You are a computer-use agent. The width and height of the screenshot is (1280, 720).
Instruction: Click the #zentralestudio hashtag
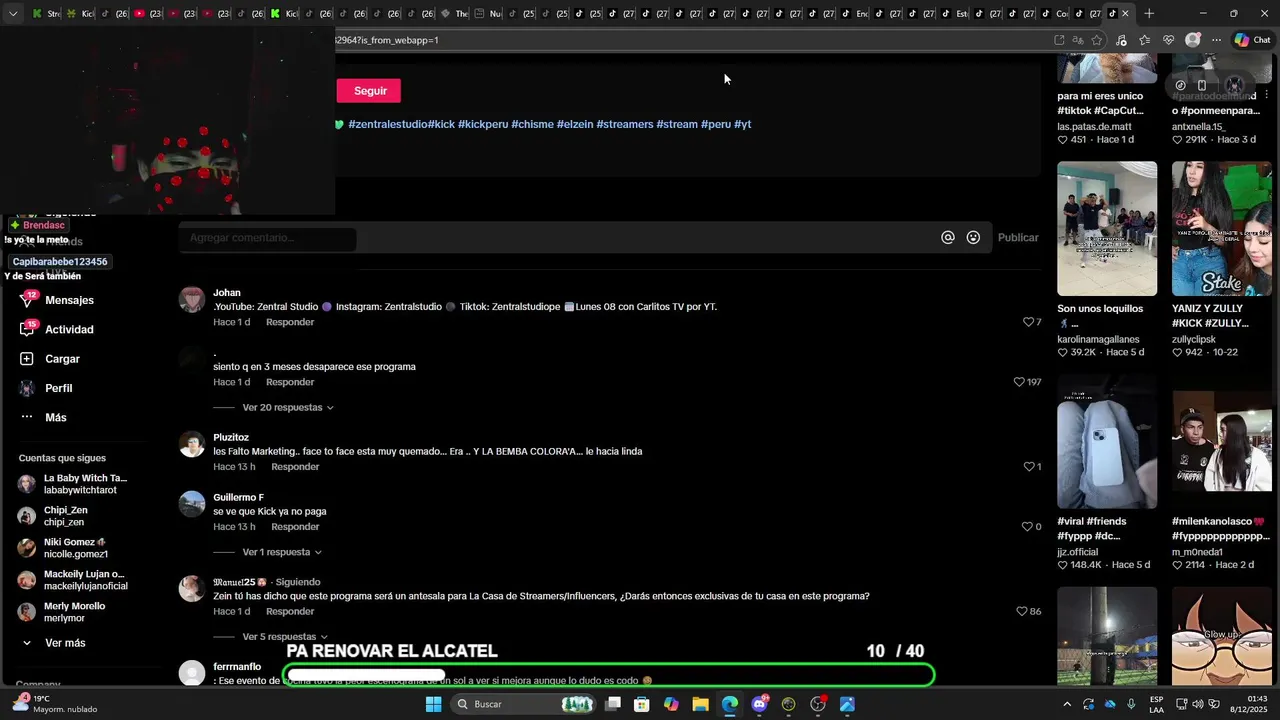tap(388, 124)
